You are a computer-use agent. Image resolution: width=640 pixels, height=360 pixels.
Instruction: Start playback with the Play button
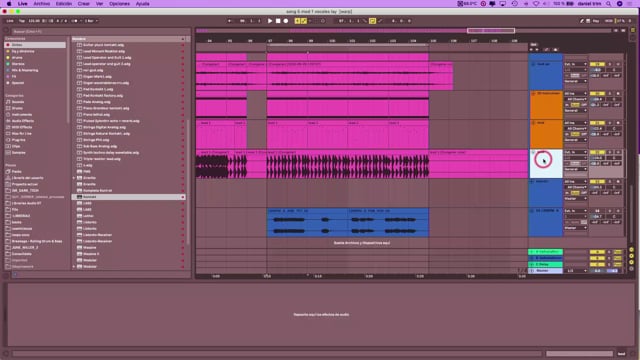click(270, 21)
